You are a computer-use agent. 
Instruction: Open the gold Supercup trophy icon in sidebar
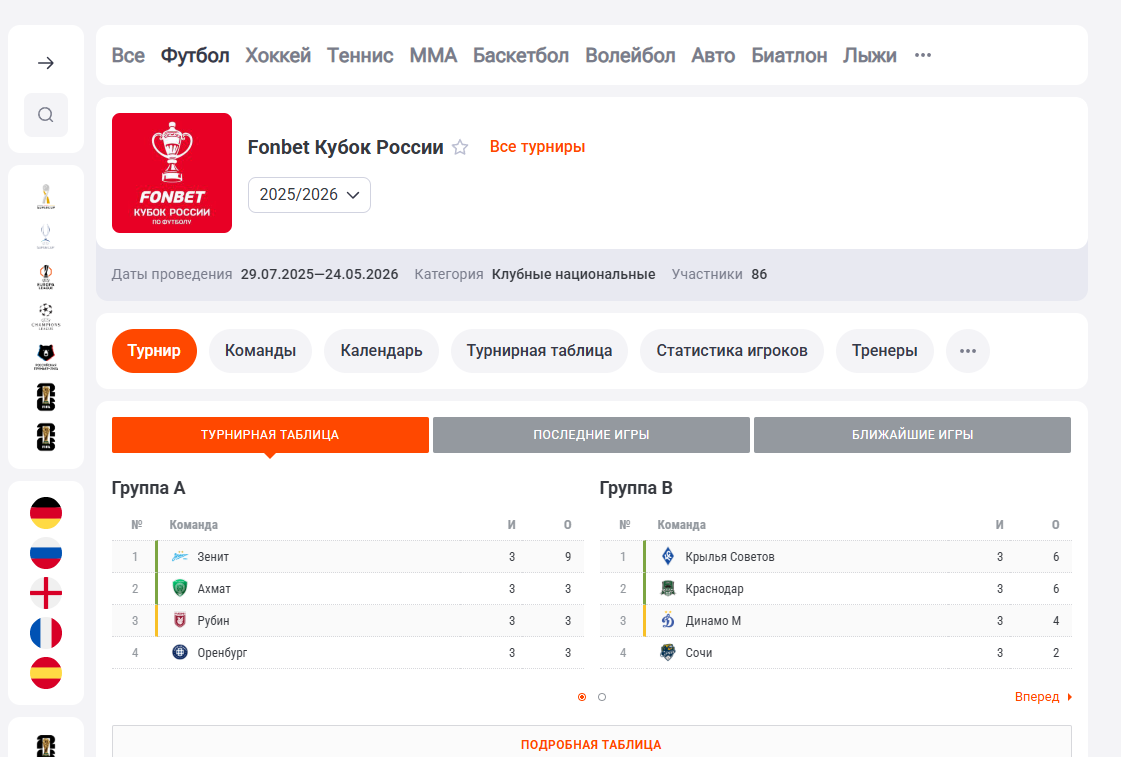(x=46, y=197)
